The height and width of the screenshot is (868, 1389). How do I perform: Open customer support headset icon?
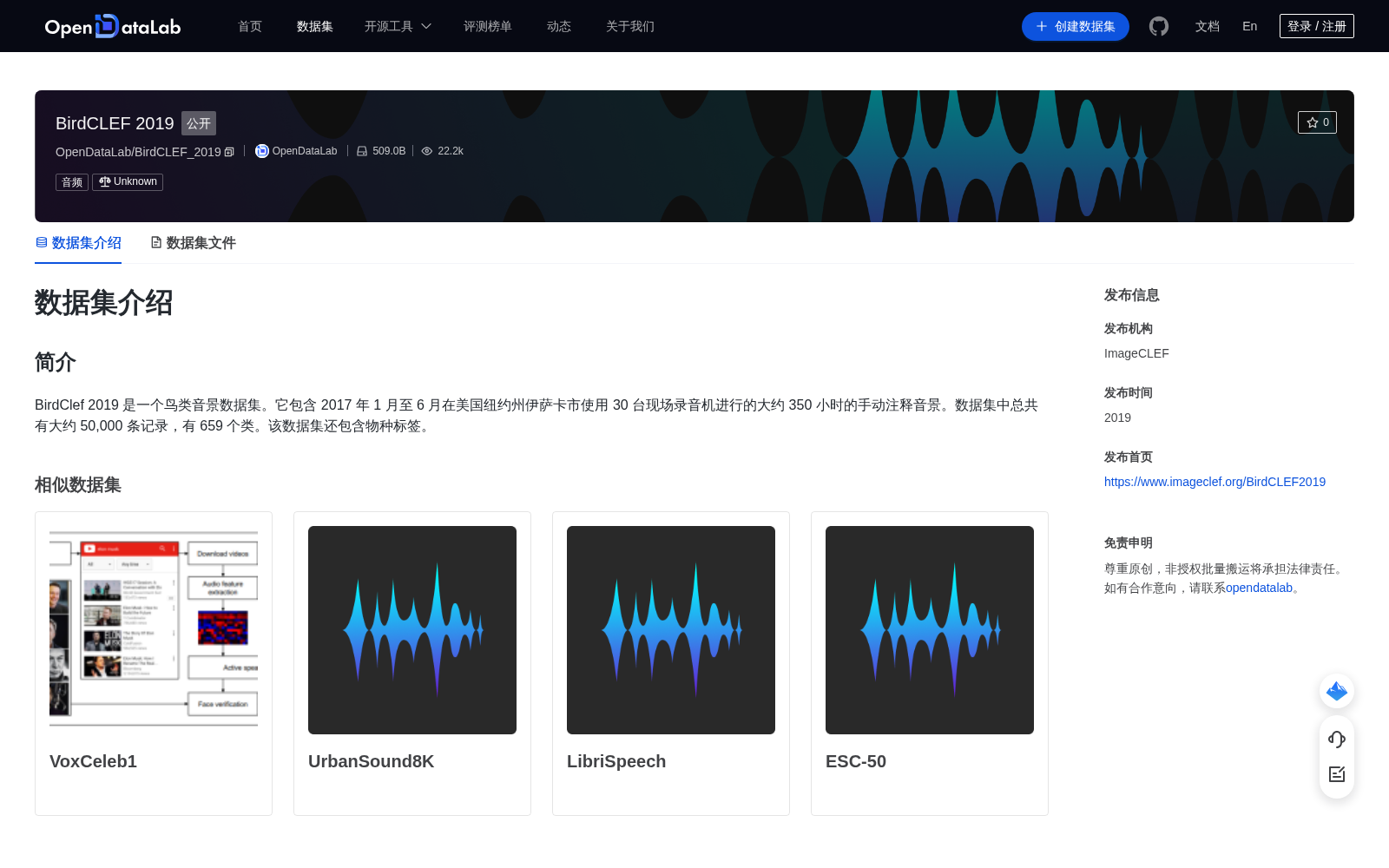pyautogui.click(x=1337, y=740)
